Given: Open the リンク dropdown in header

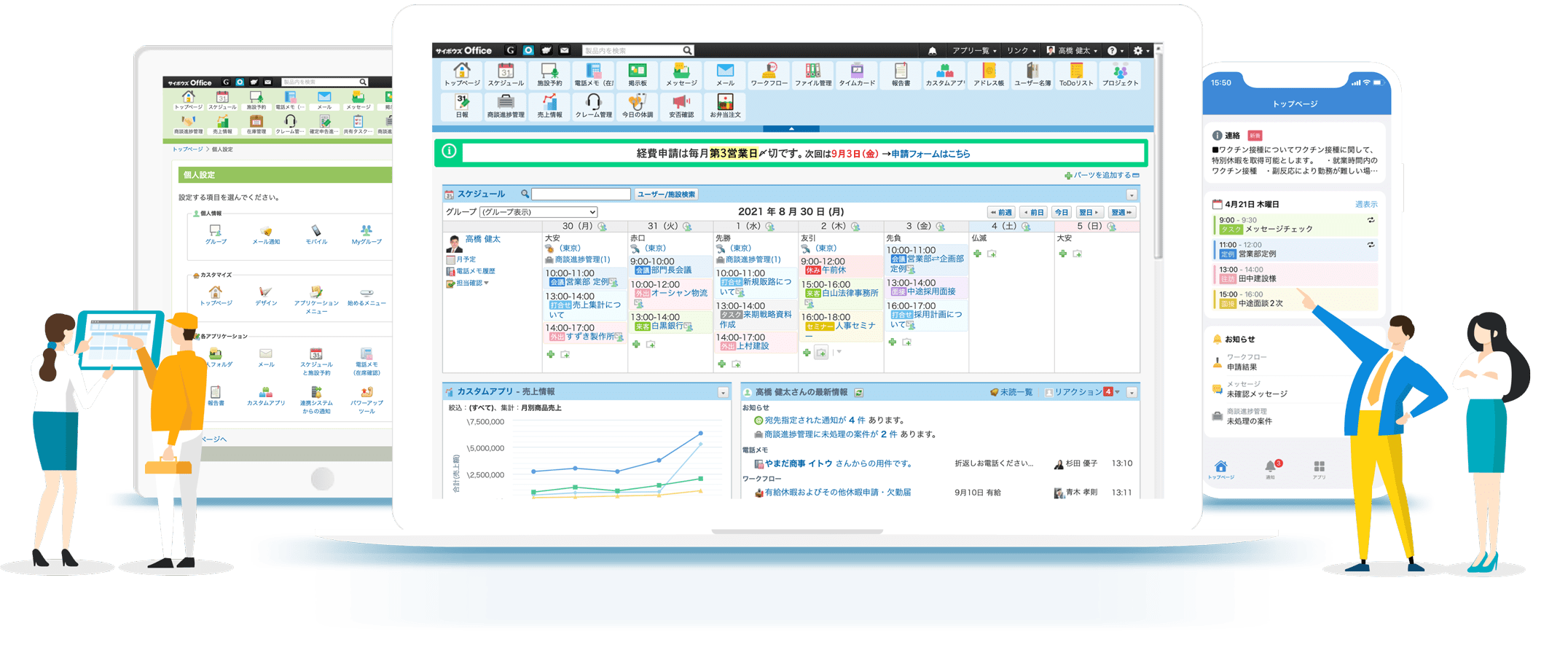Looking at the screenshot, I should pyautogui.click(x=1021, y=51).
